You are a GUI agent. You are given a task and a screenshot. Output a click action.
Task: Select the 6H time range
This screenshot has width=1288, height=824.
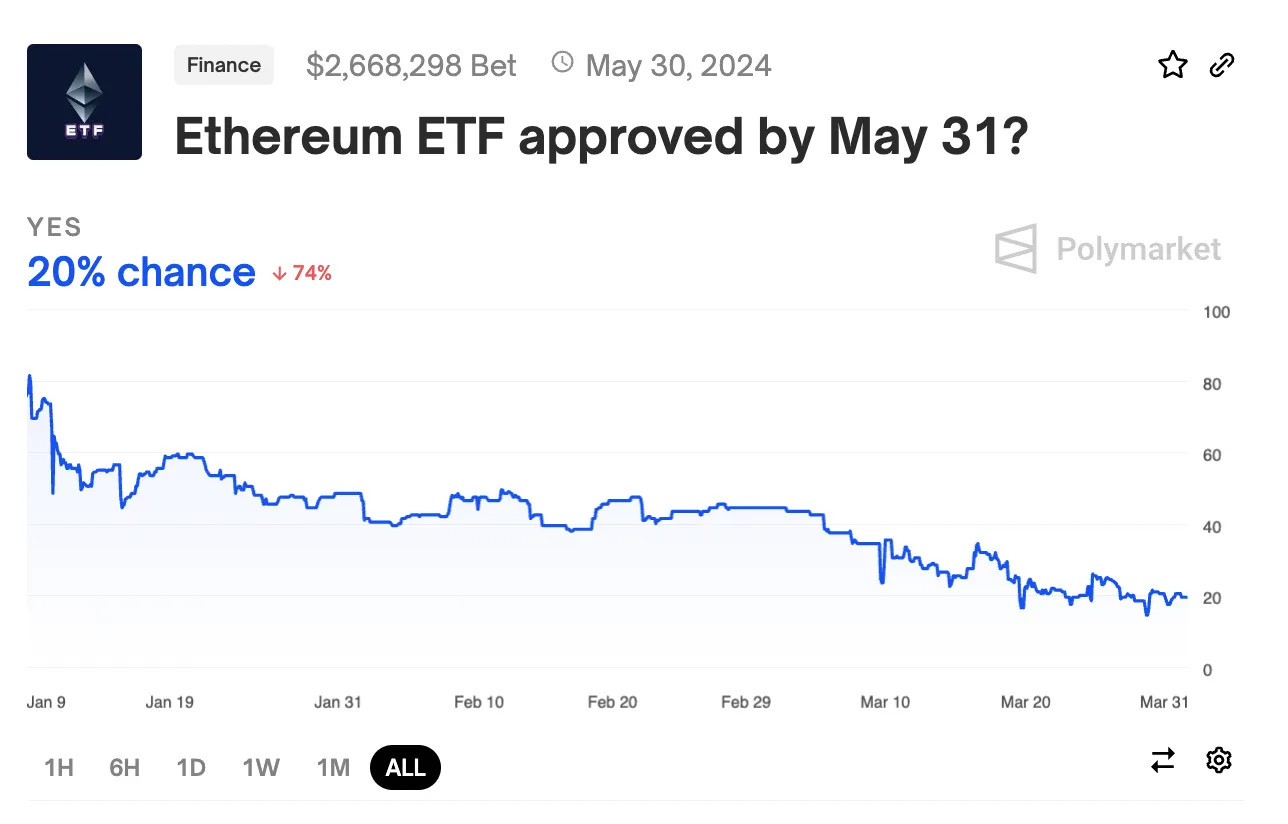125,768
